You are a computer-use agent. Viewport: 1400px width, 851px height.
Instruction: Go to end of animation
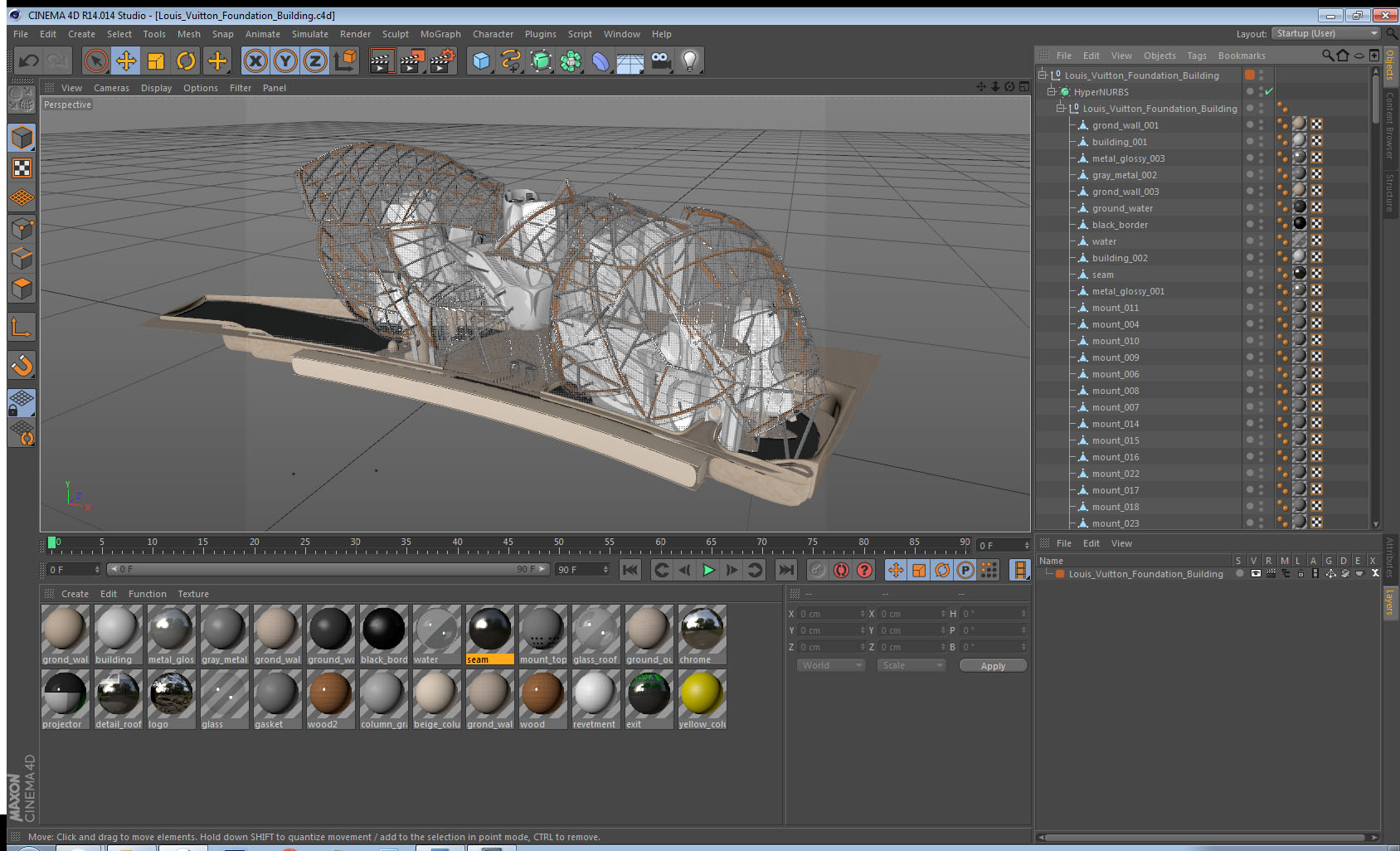point(786,570)
